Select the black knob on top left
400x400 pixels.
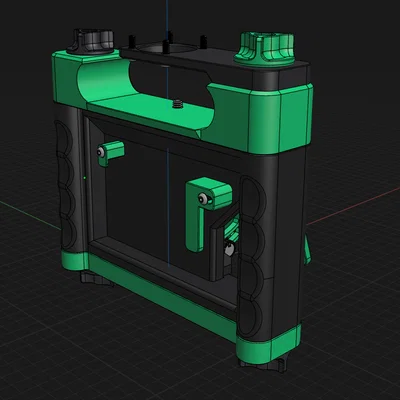[90, 41]
